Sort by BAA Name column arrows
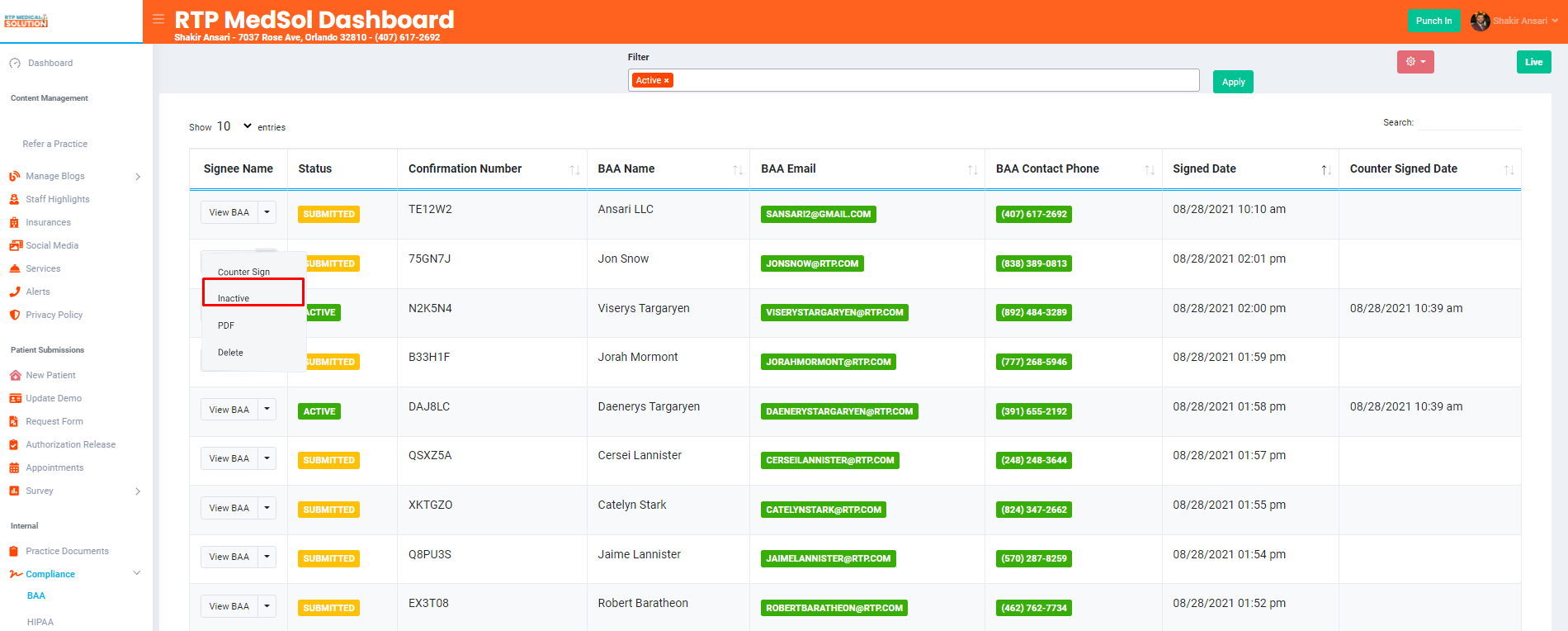 pos(738,169)
